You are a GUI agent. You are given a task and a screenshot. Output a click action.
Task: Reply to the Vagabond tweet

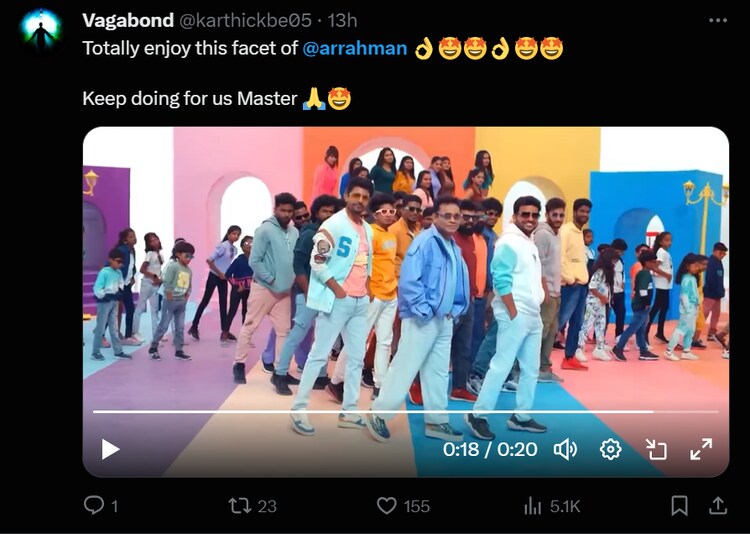[x=94, y=506]
